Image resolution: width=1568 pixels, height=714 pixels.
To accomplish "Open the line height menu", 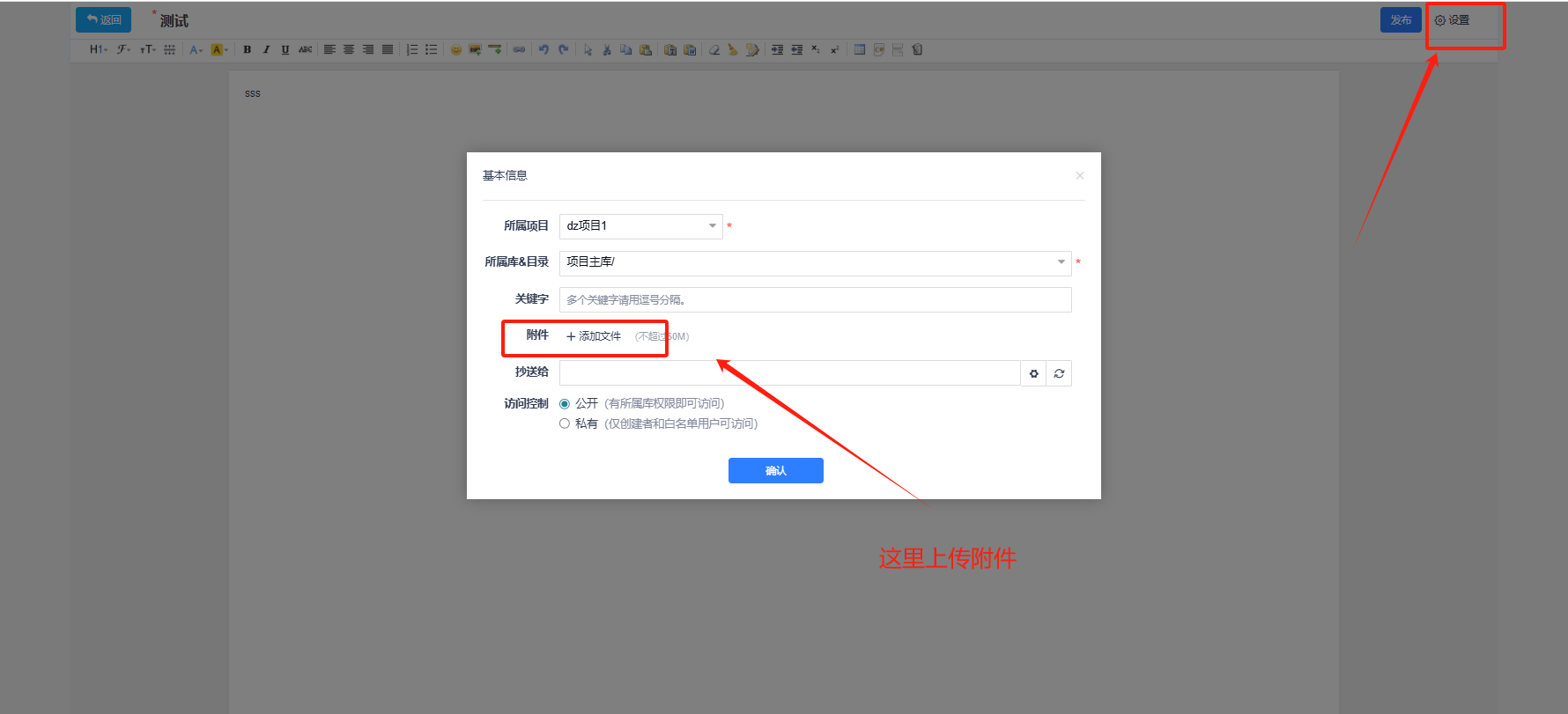I will pyautogui.click(x=170, y=50).
